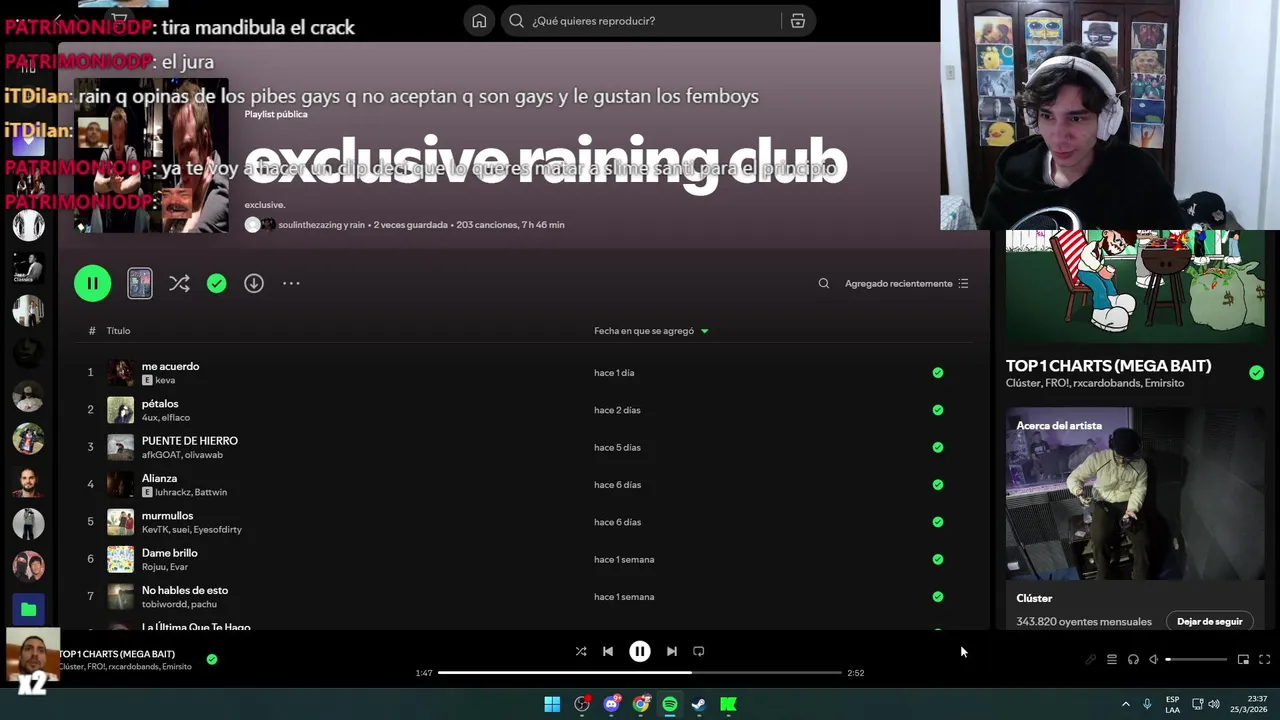The width and height of the screenshot is (1280, 720).
Task: Go to Spotify Home via house icon
Action: click(x=479, y=21)
